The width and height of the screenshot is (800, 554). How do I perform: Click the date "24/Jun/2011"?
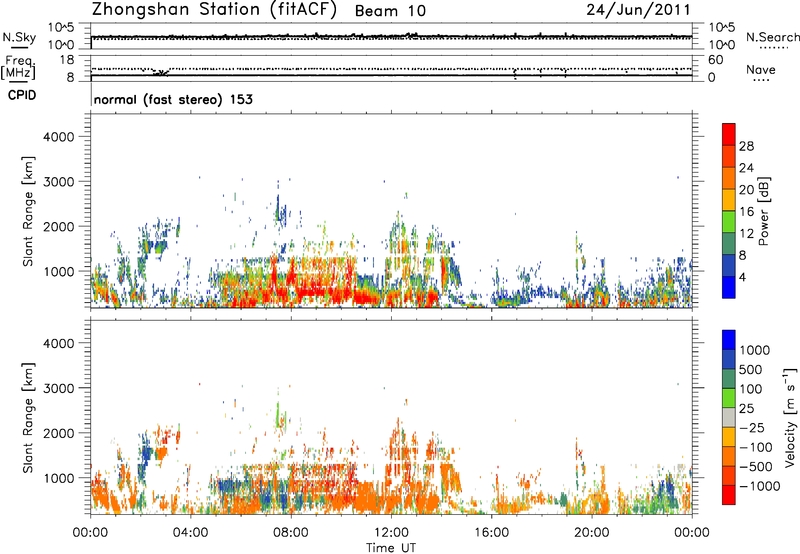coord(638,10)
